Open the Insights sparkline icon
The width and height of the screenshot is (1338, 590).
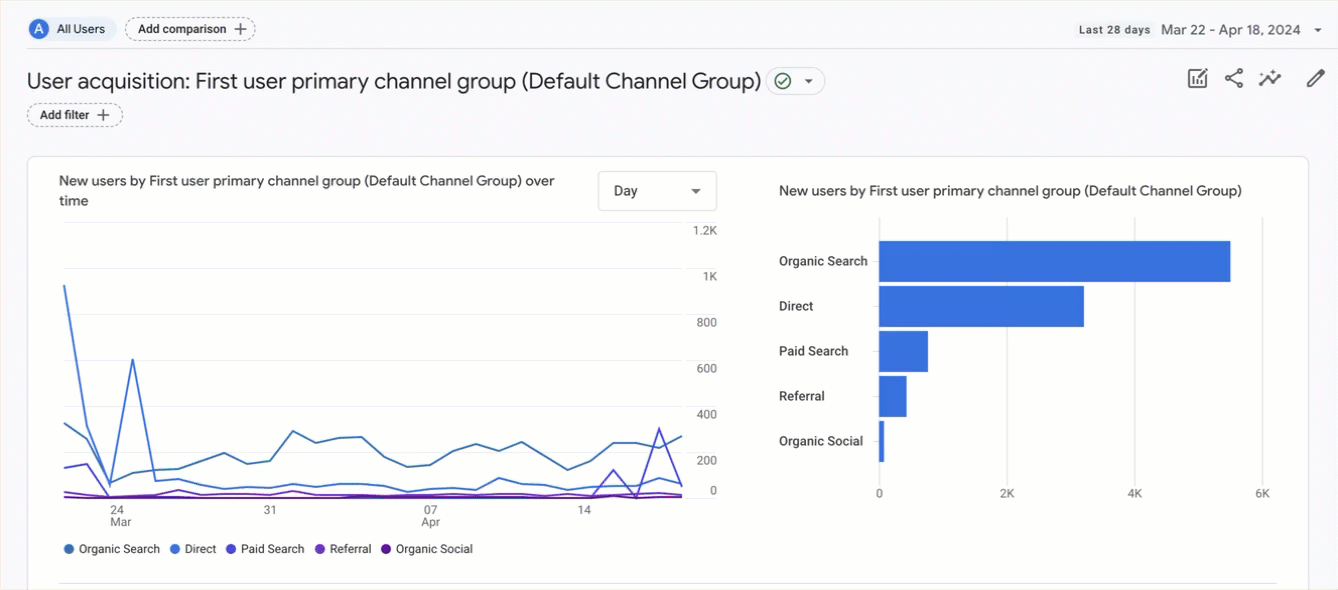[1270, 79]
